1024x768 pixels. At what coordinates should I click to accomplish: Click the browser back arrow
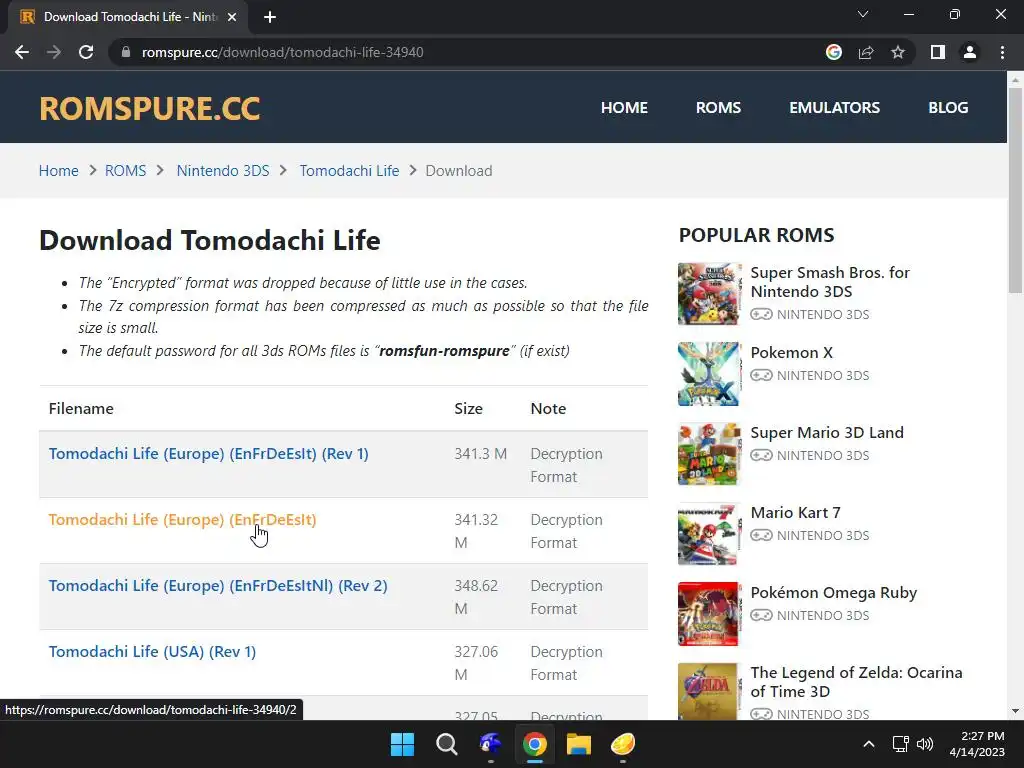click(x=22, y=52)
